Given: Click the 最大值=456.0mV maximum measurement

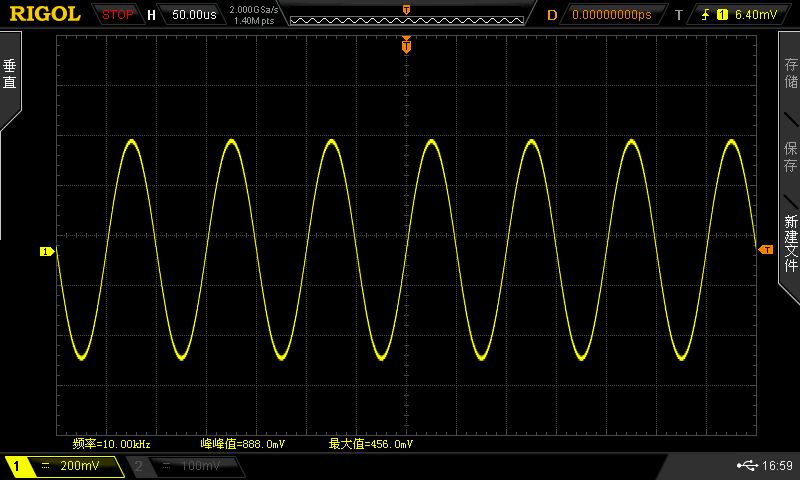Looking at the screenshot, I should (x=371, y=444).
